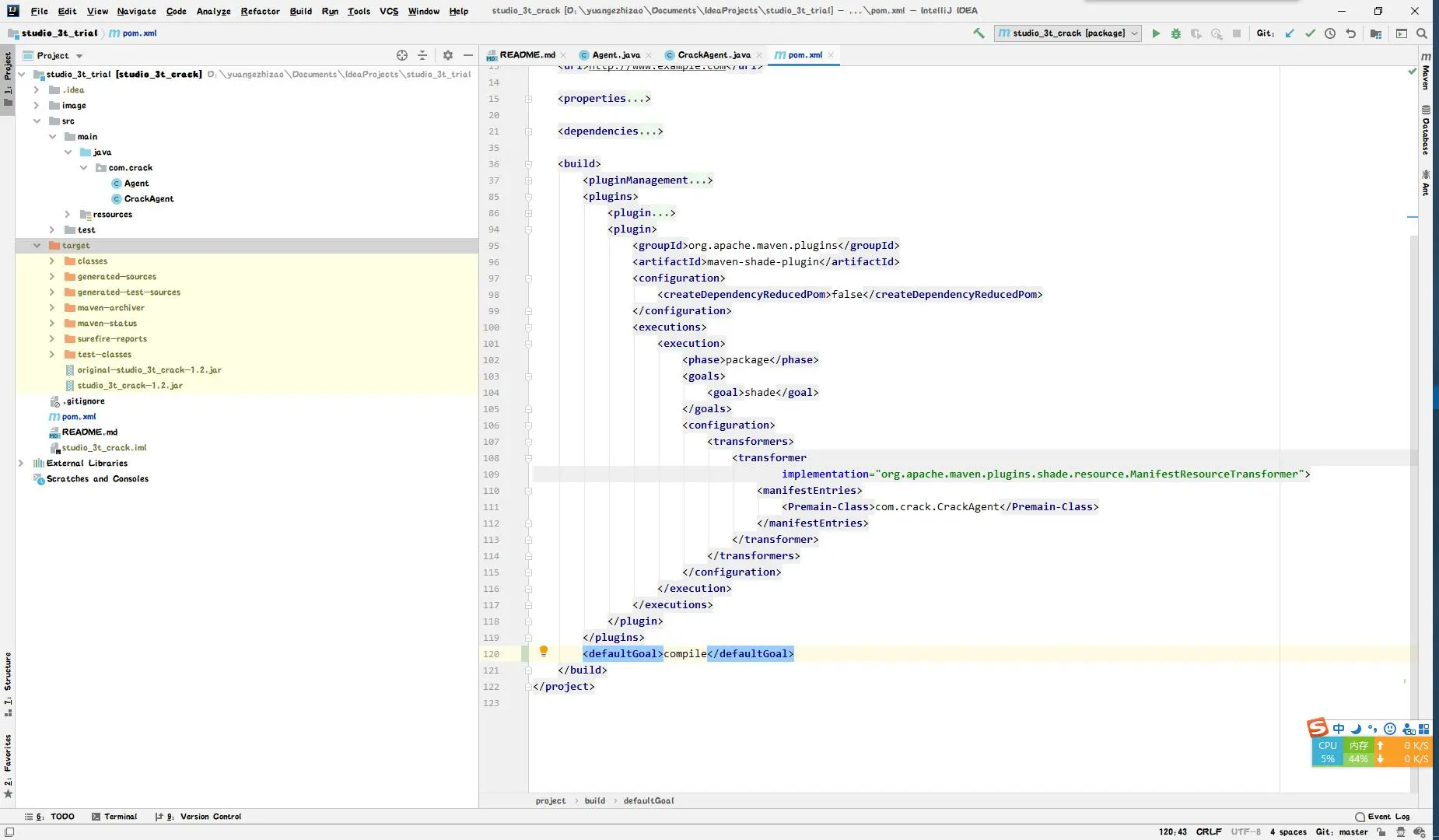Collapse the target folder
The width and height of the screenshot is (1439, 840).
coord(37,246)
